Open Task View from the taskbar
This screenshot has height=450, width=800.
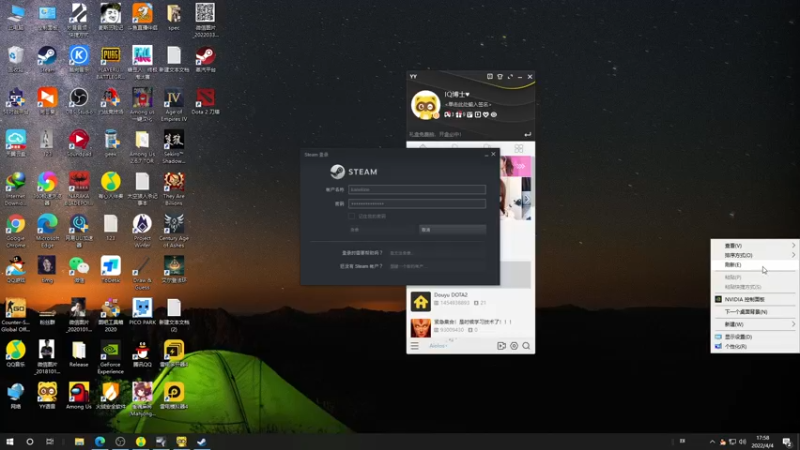tap(49, 441)
